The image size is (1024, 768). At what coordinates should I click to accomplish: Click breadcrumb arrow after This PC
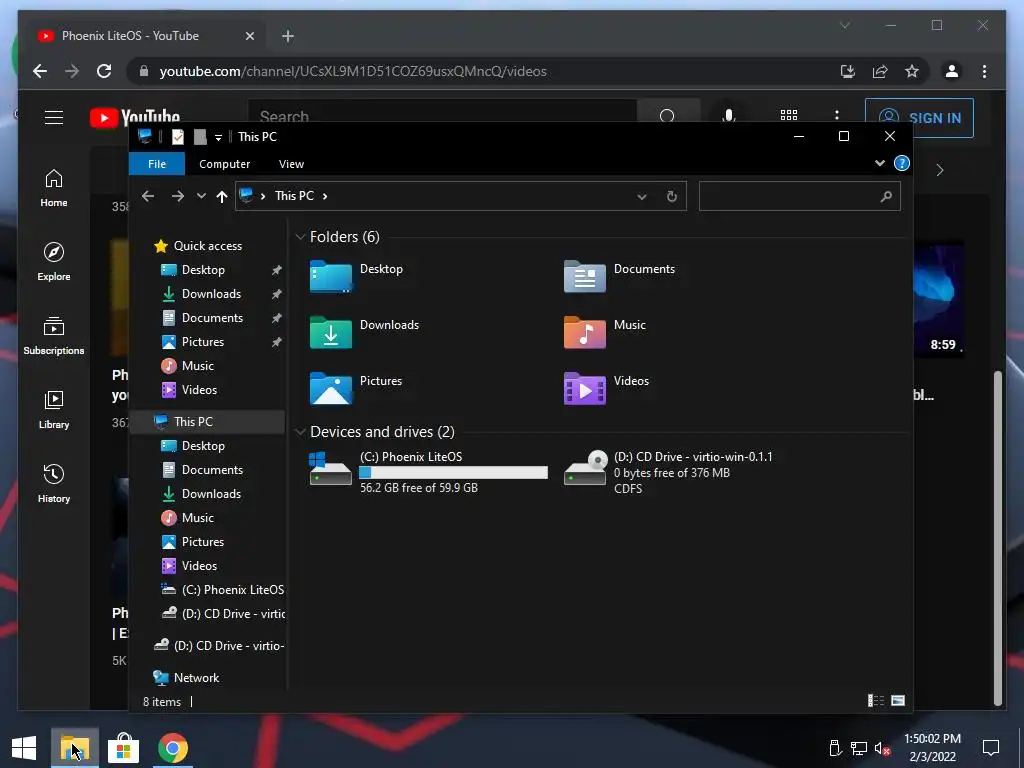(x=325, y=196)
